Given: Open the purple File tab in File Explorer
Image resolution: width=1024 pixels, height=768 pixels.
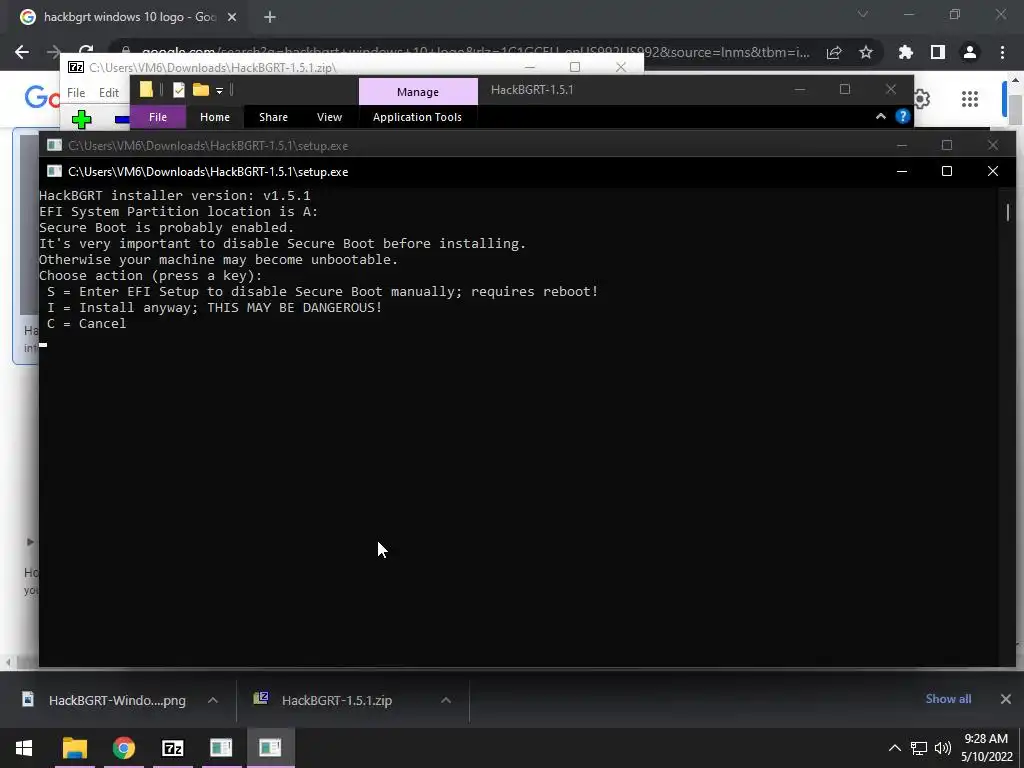Looking at the screenshot, I should click(x=158, y=117).
